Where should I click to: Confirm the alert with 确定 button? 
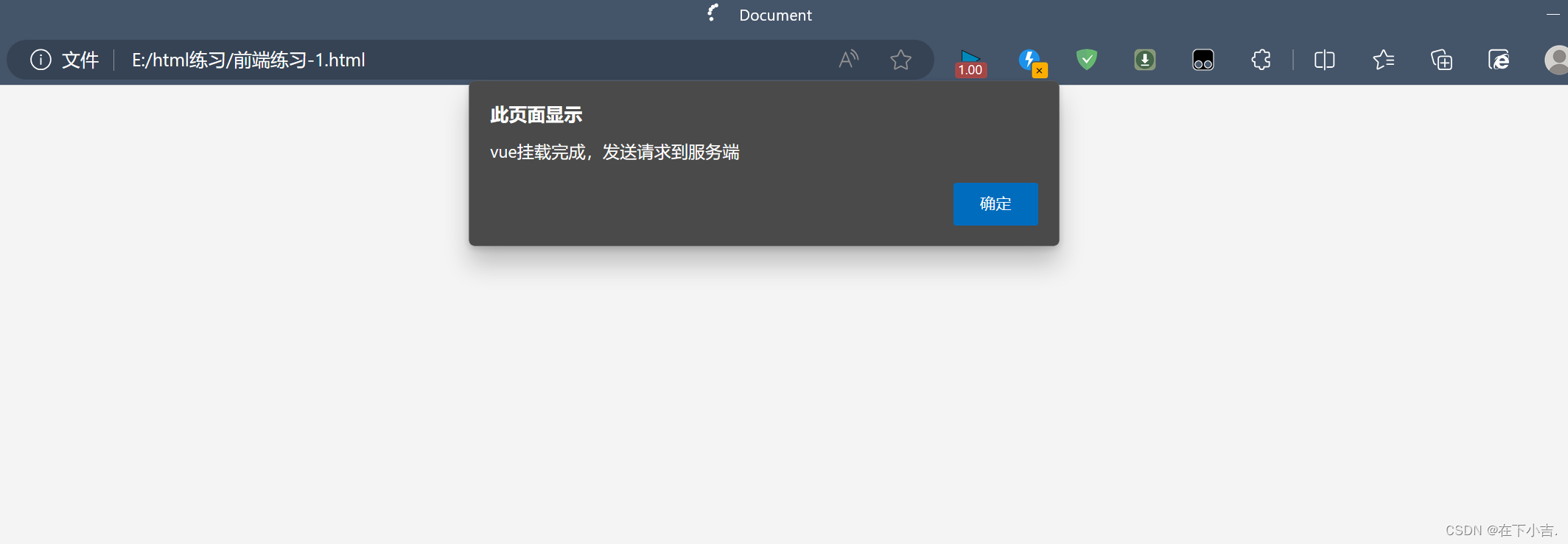(x=995, y=204)
